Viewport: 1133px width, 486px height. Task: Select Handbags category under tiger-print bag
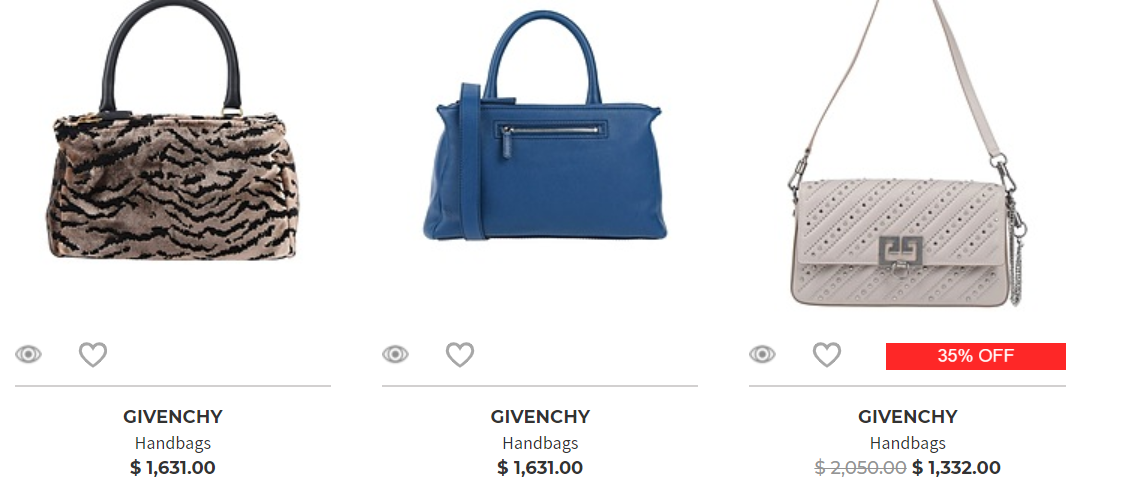(x=173, y=443)
